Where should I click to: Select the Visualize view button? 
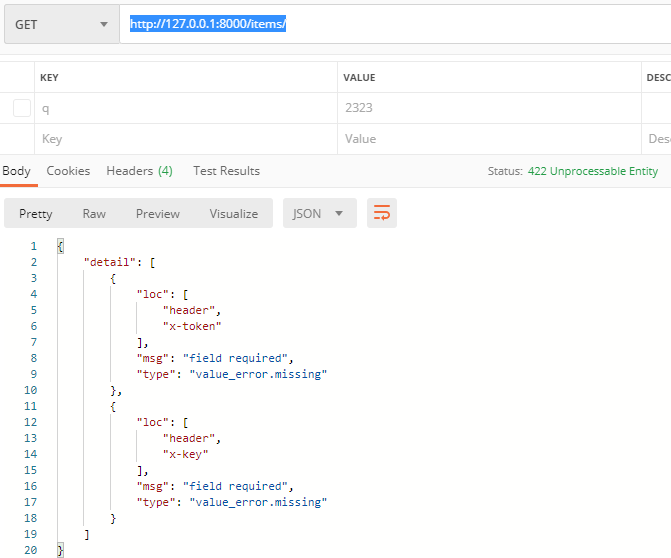[233, 213]
